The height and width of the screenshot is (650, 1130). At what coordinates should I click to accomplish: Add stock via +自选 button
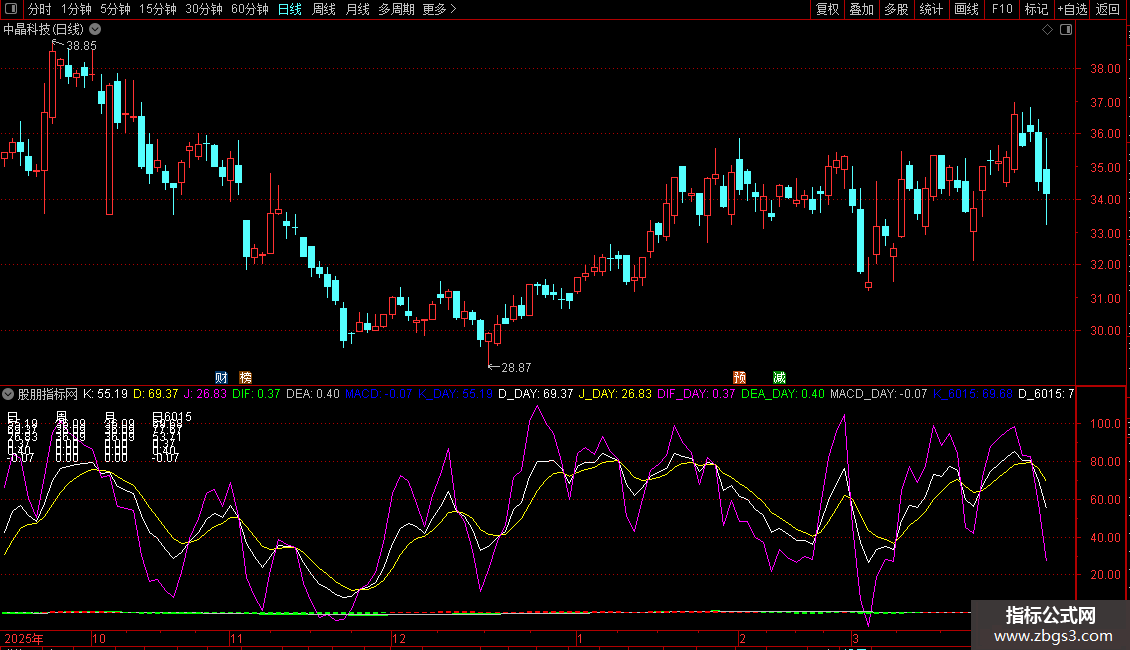click(1072, 9)
